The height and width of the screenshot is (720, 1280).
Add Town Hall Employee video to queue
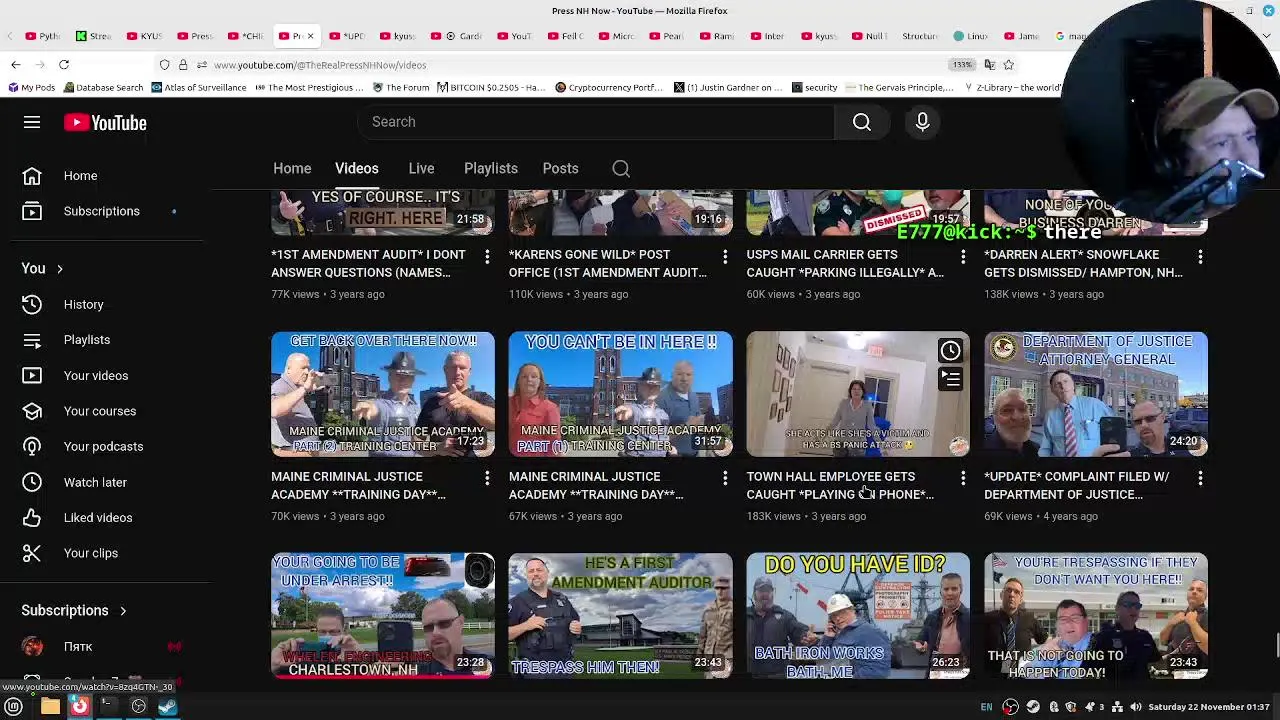tap(950, 378)
